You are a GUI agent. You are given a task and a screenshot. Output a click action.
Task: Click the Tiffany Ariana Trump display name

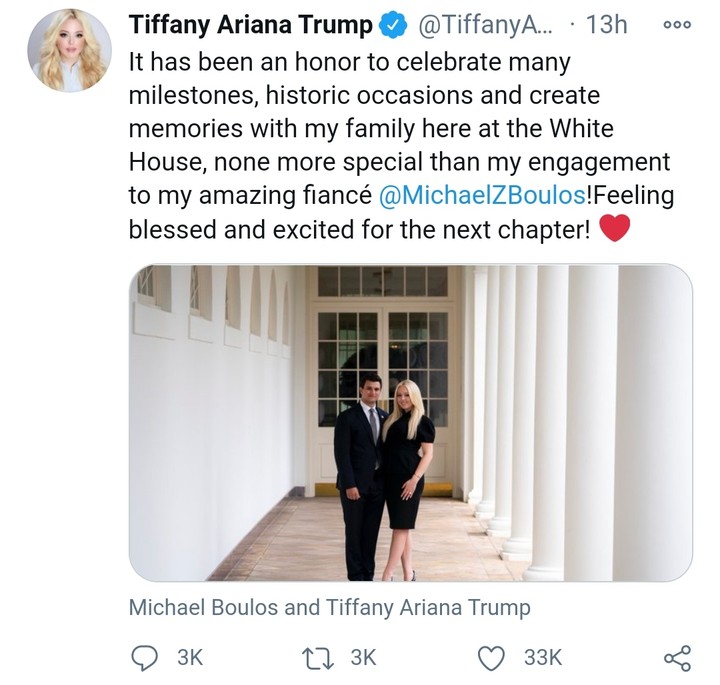[251, 26]
